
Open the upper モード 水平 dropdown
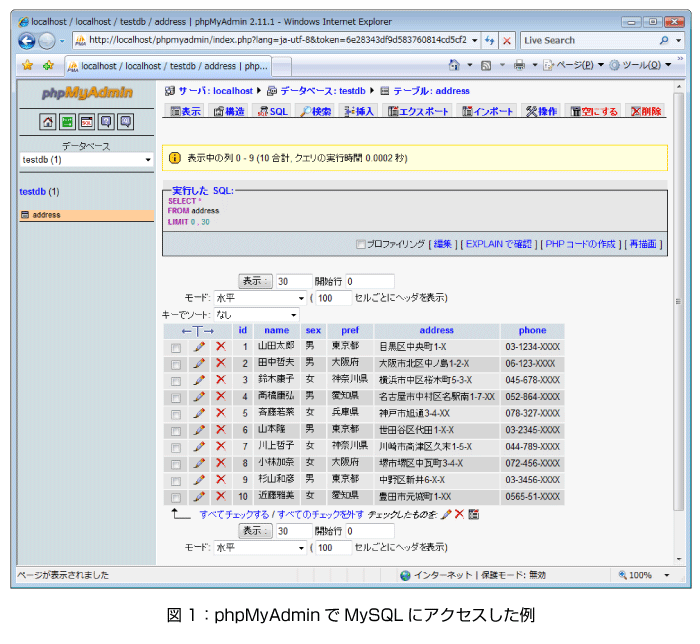click(260, 298)
